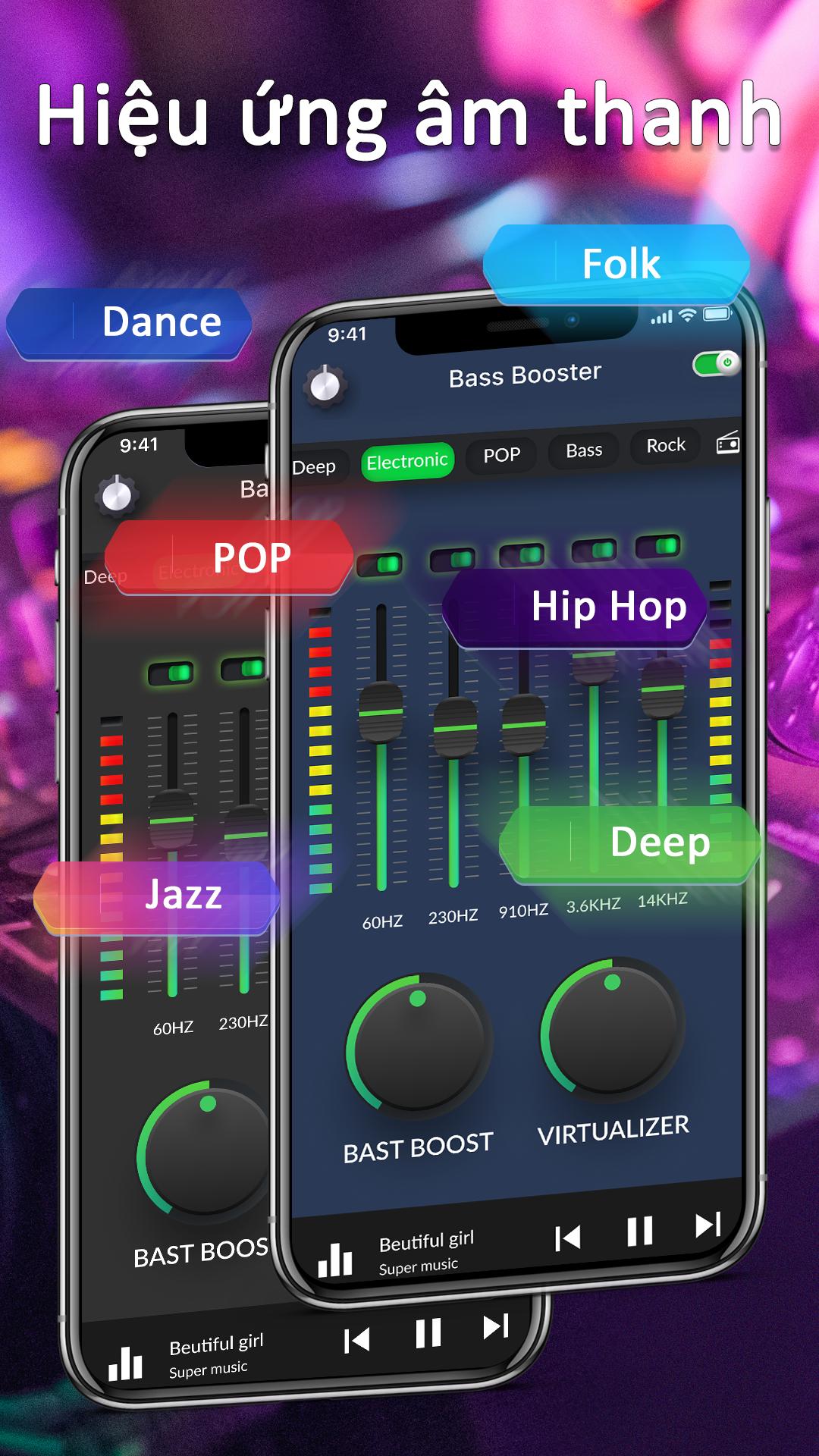This screenshot has width=819, height=1456.
Task: Toggle the 910HZ band switch
Action: pyautogui.click(x=522, y=554)
